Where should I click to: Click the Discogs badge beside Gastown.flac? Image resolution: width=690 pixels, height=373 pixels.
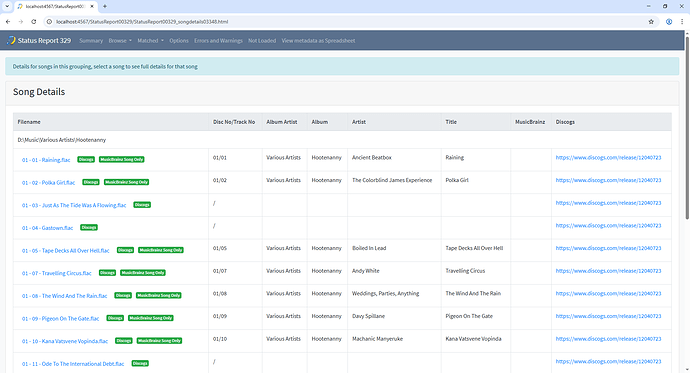click(89, 227)
